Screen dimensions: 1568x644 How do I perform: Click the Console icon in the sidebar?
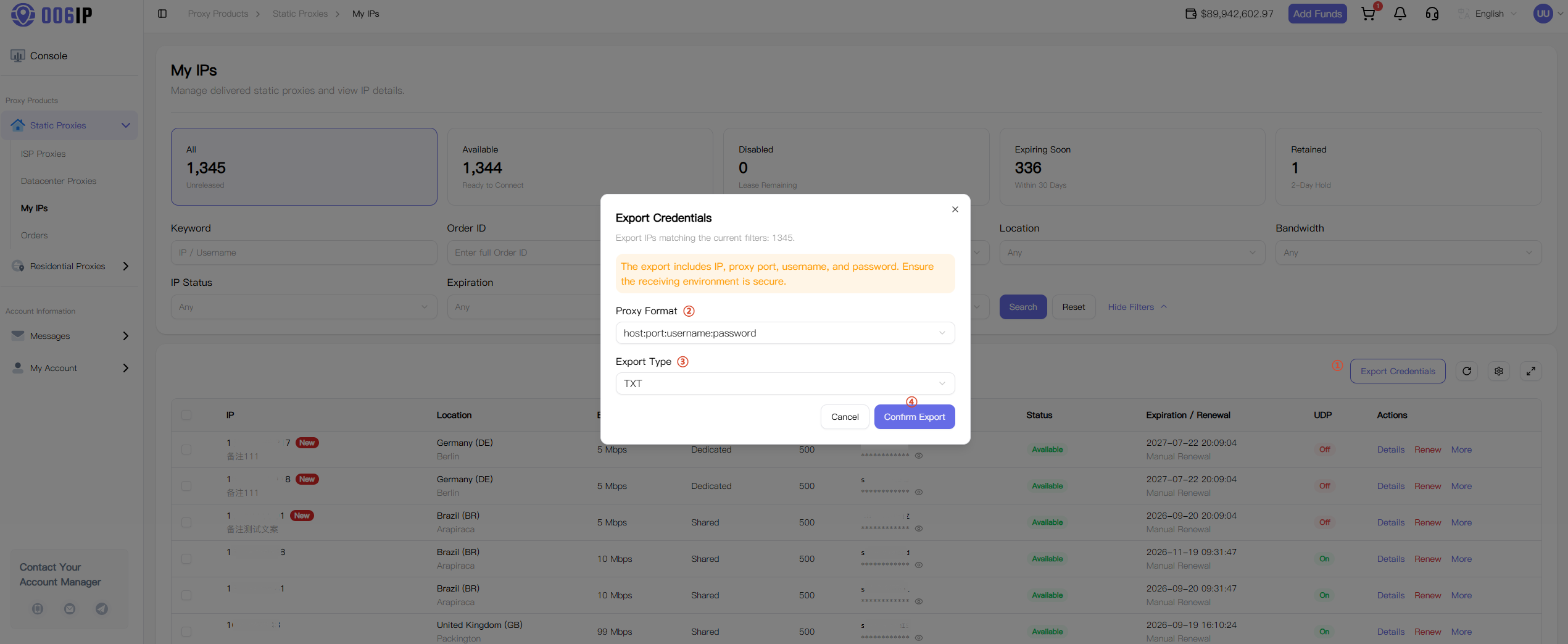click(18, 56)
